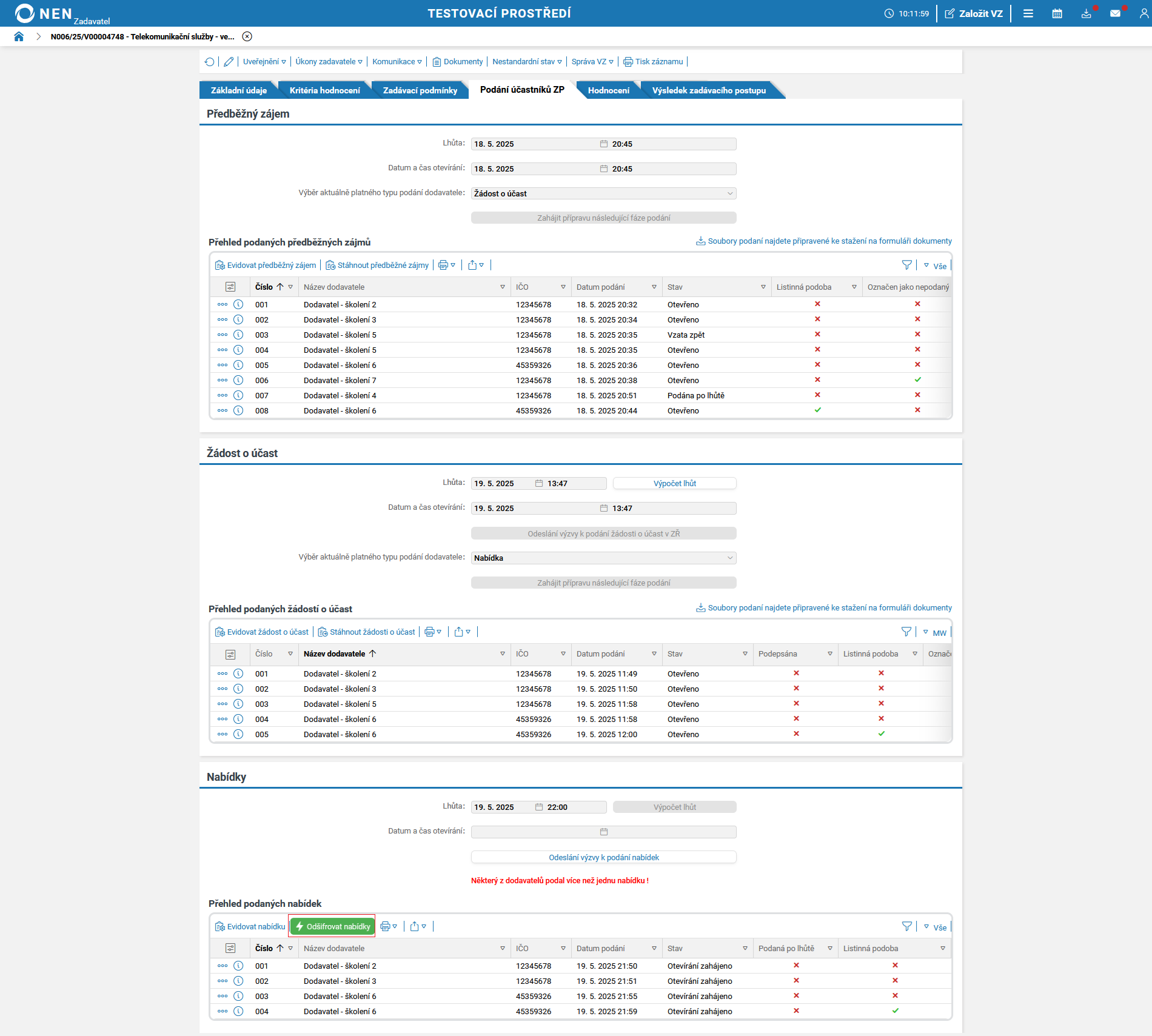Click info icon for preliminary interest row 001
The image size is (1152, 1036).
(x=238, y=304)
